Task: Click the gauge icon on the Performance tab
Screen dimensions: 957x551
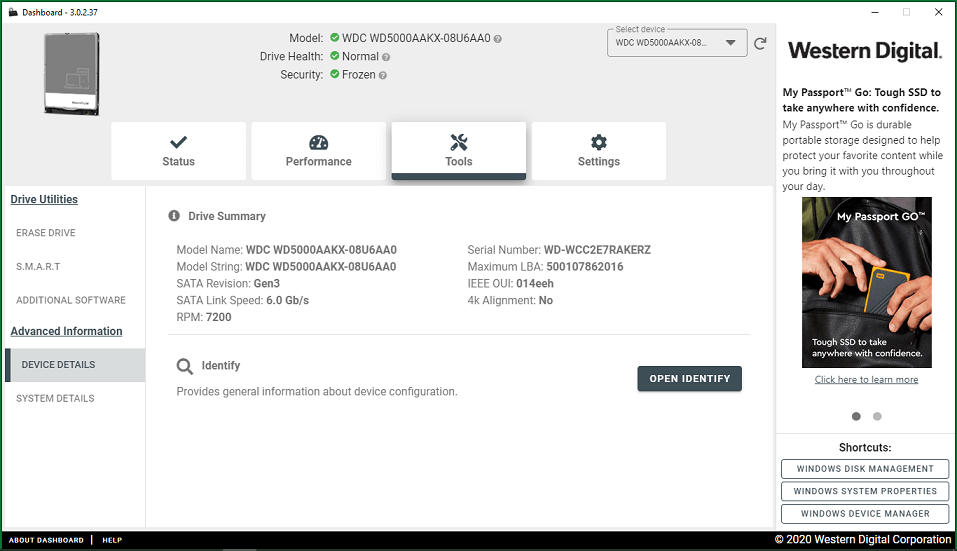Action: click(x=319, y=142)
